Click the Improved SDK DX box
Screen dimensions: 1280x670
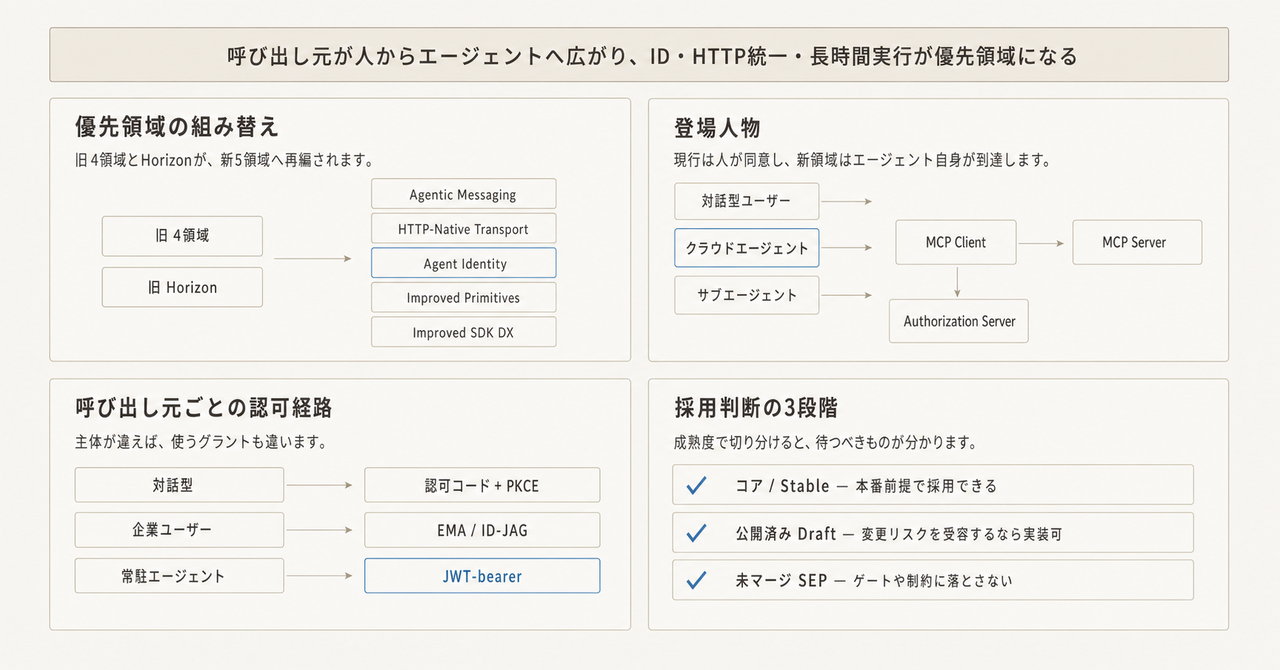tap(463, 332)
